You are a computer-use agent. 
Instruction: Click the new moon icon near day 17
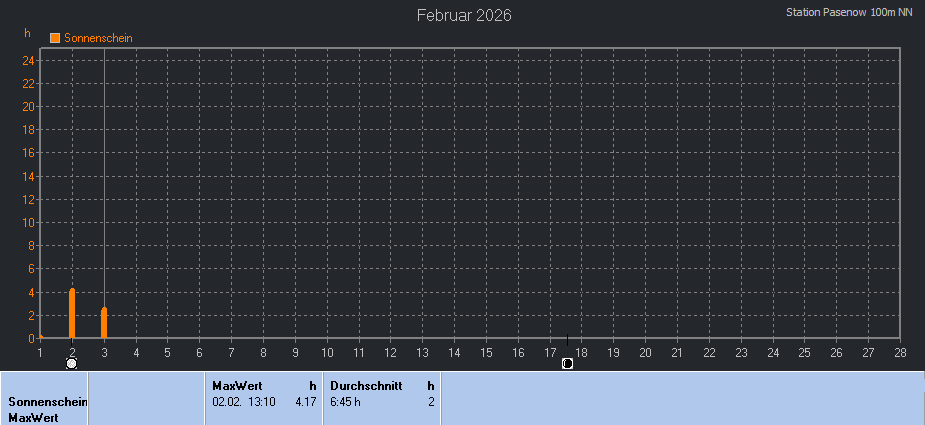567,363
